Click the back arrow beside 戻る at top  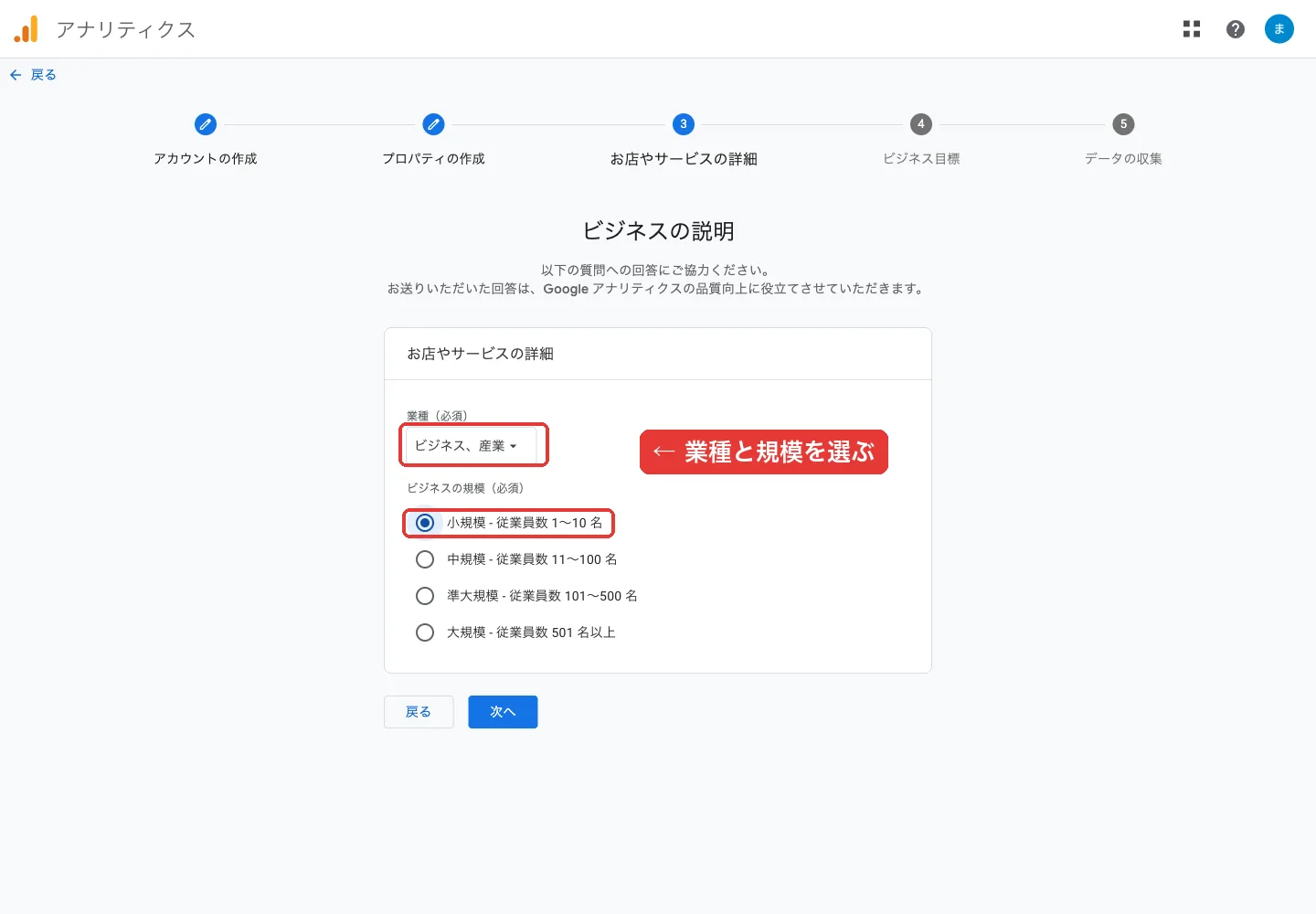pos(16,75)
